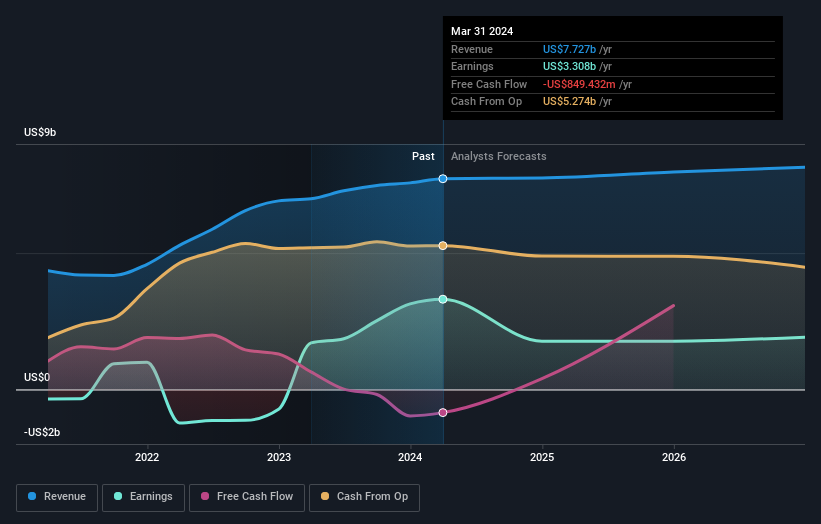Click the Mar 31 2024 tooltip date

(x=482, y=31)
